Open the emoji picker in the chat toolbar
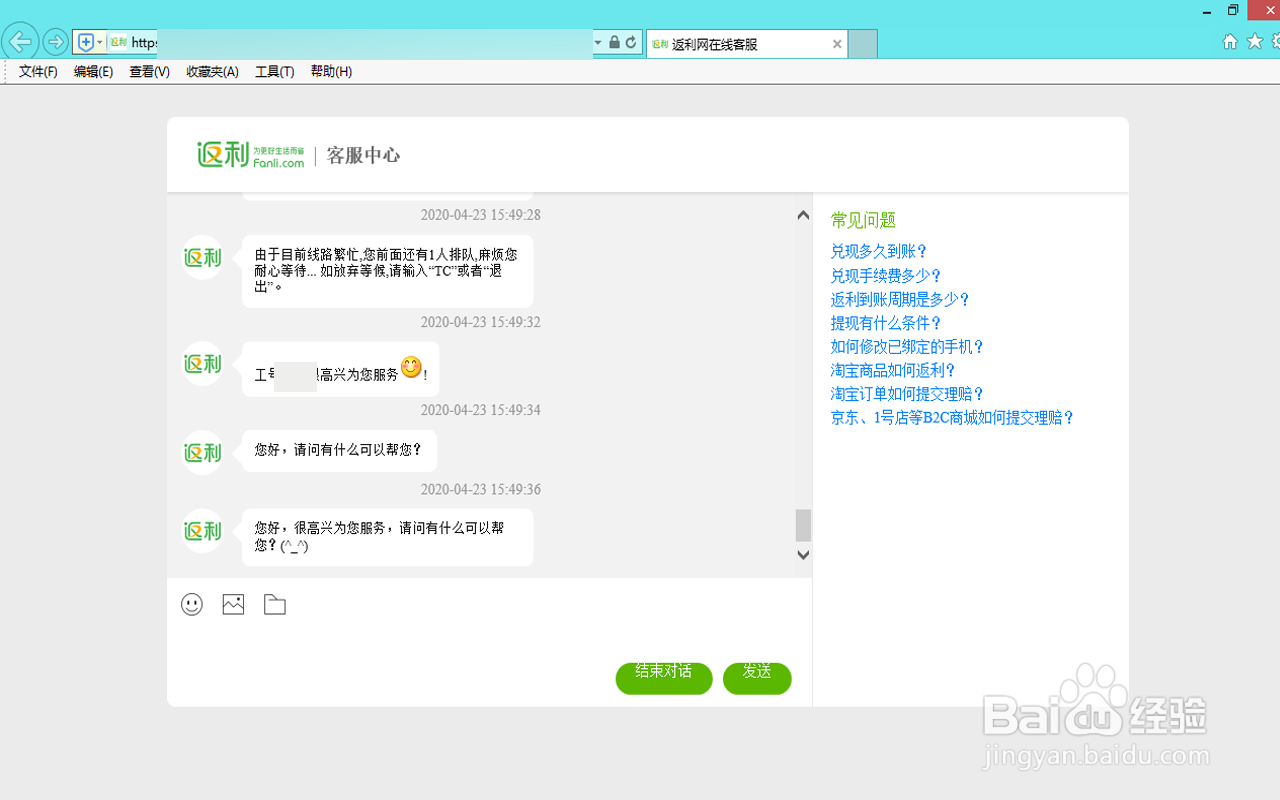 point(192,604)
